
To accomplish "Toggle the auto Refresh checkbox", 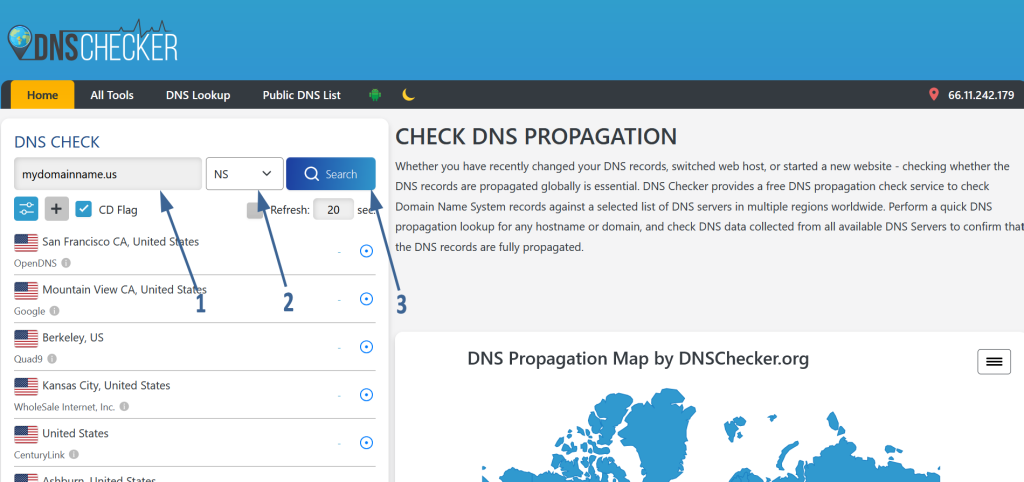I will point(255,210).
